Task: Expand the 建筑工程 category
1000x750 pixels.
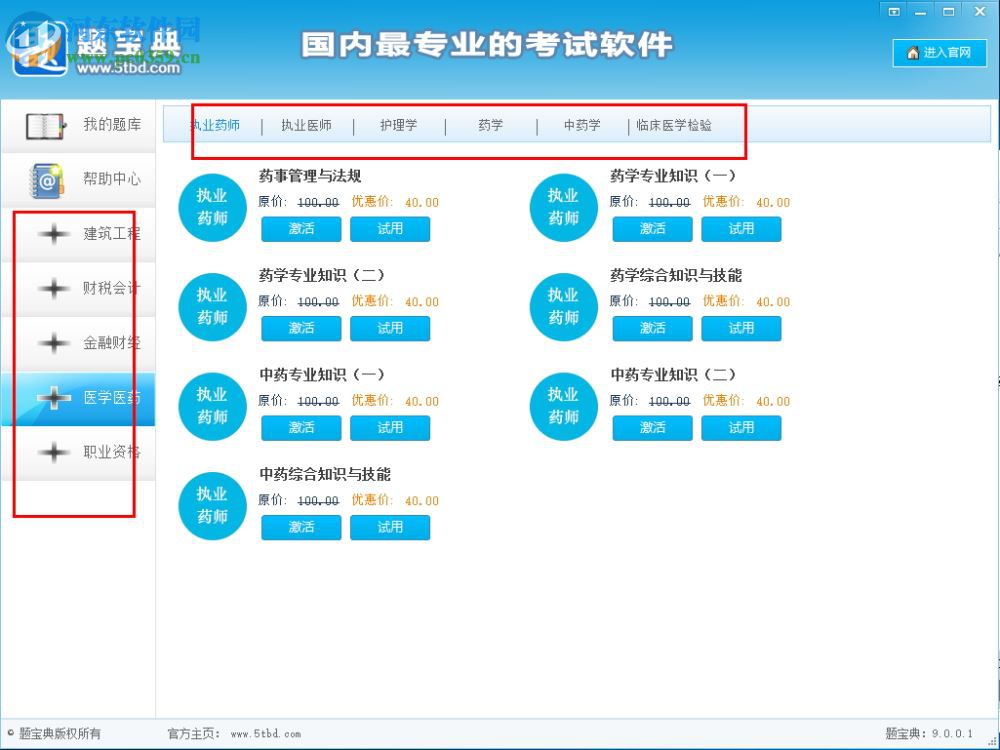Action: [54, 233]
